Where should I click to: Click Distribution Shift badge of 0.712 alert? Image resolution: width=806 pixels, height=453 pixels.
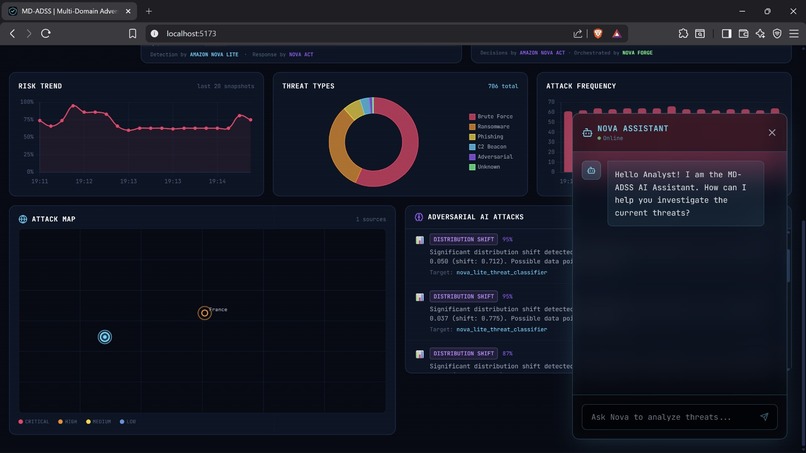click(464, 239)
